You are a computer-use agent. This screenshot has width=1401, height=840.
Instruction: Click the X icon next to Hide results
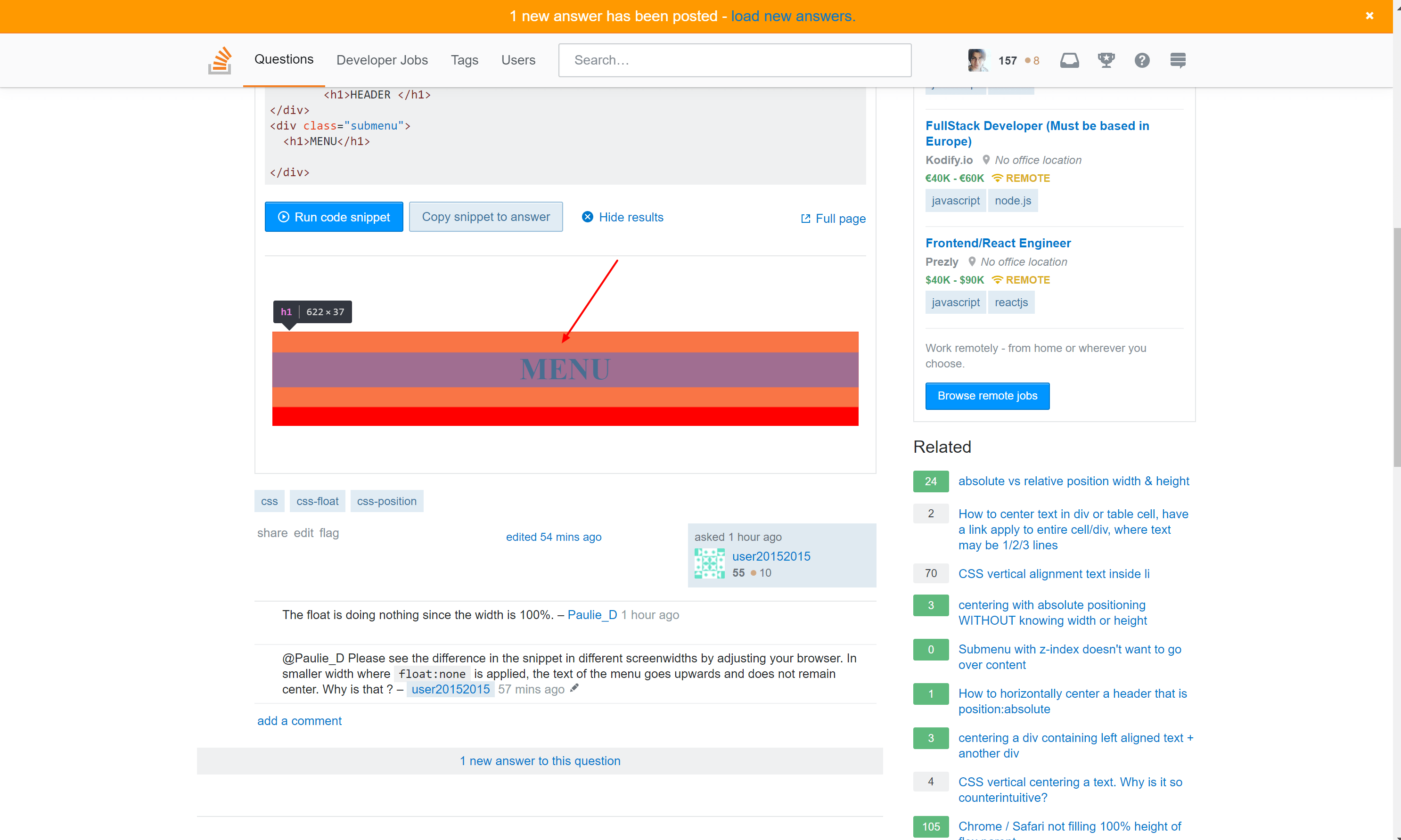pos(588,217)
